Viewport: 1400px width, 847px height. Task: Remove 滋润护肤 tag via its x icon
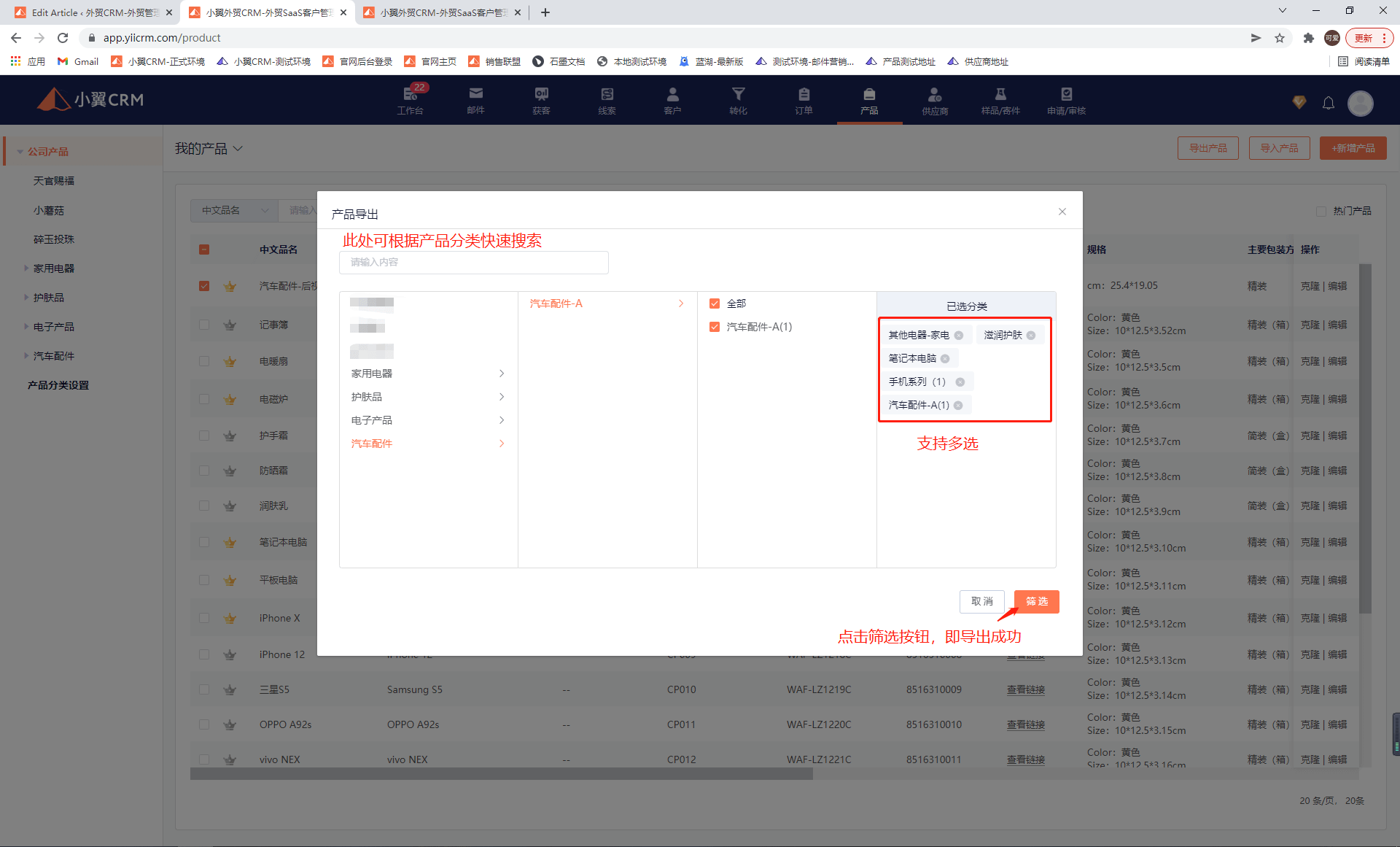[x=1031, y=335]
